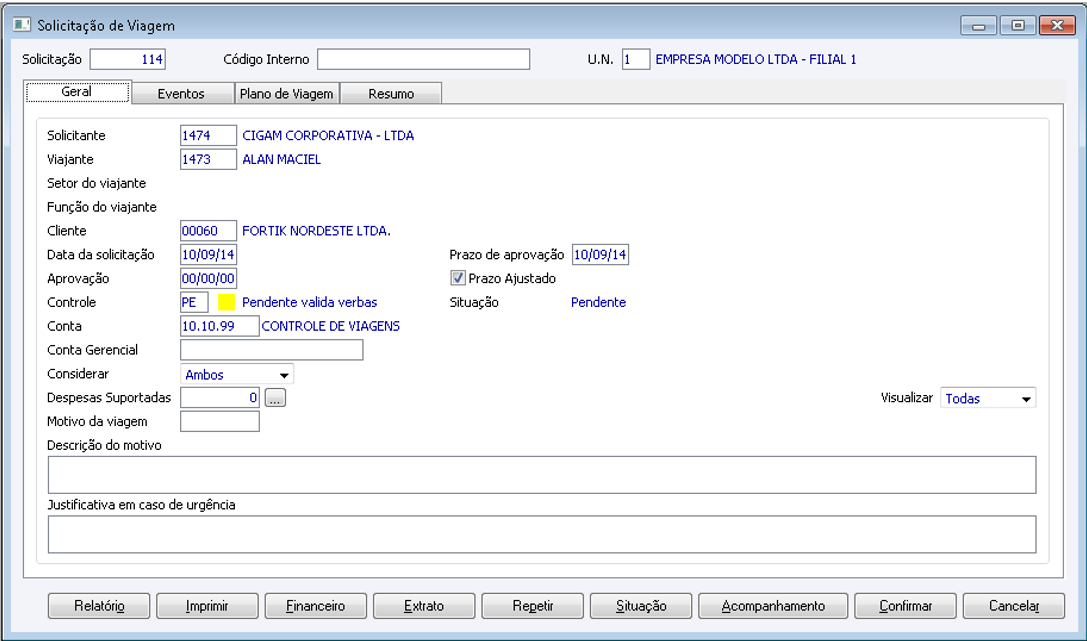Screen dimensions: 1087x641
Task: Switch to the Geral tab
Action: pyautogui.click(x=77, y=91)
